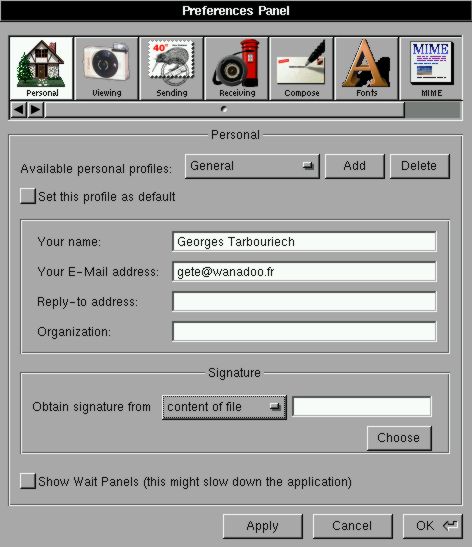Viewport: 472px width, 547px height.
Task: Click the Delete profile button
Action: point(420,166)
